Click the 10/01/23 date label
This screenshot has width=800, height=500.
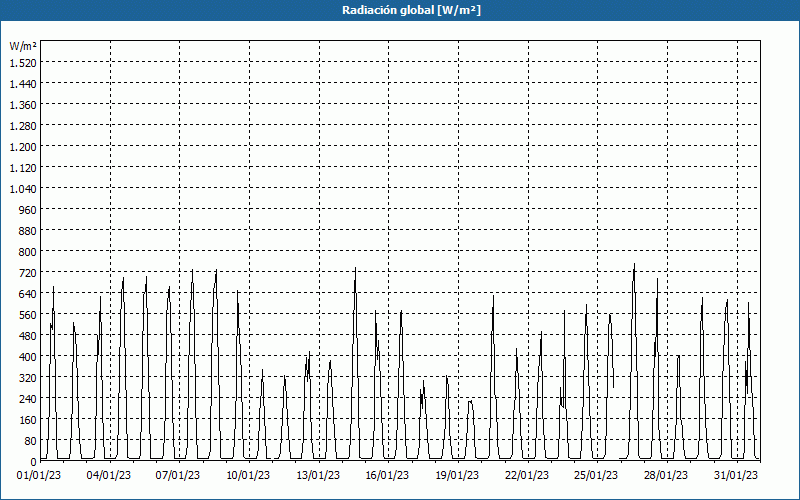pyautogui.click(x=248, y=476)
